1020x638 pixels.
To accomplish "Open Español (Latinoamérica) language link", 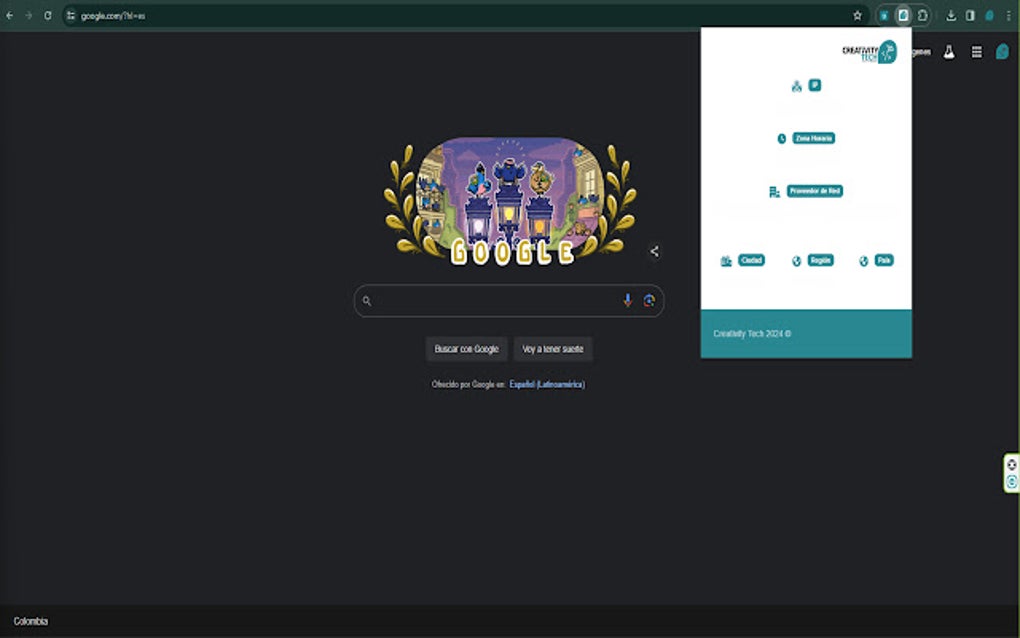I will coord(546,382).
